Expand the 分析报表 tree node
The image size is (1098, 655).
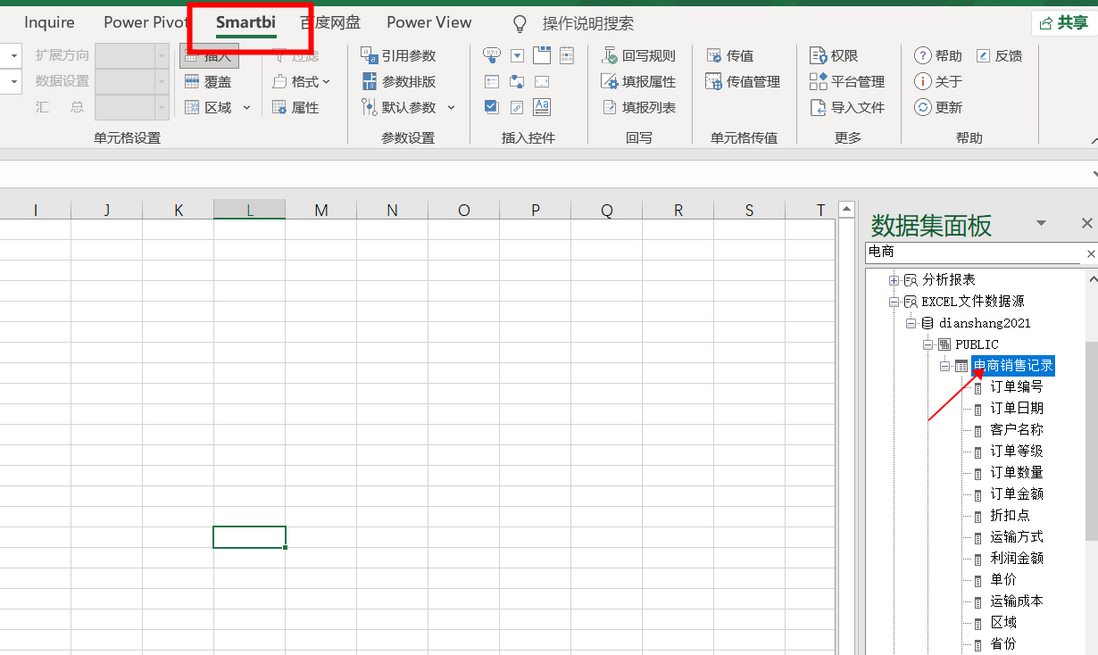click(x=894, y=280)
